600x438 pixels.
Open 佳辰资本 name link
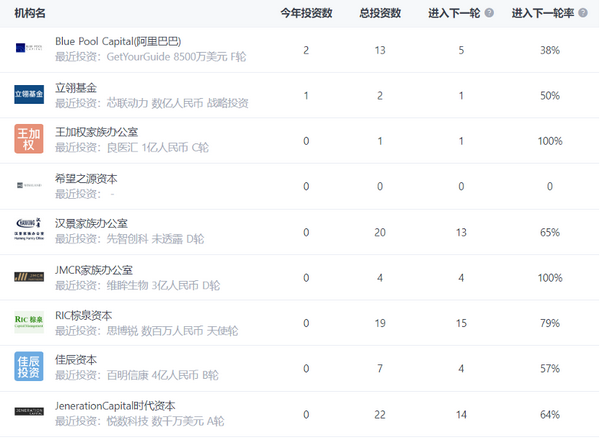pyautogui.click(x=76, y=360)
